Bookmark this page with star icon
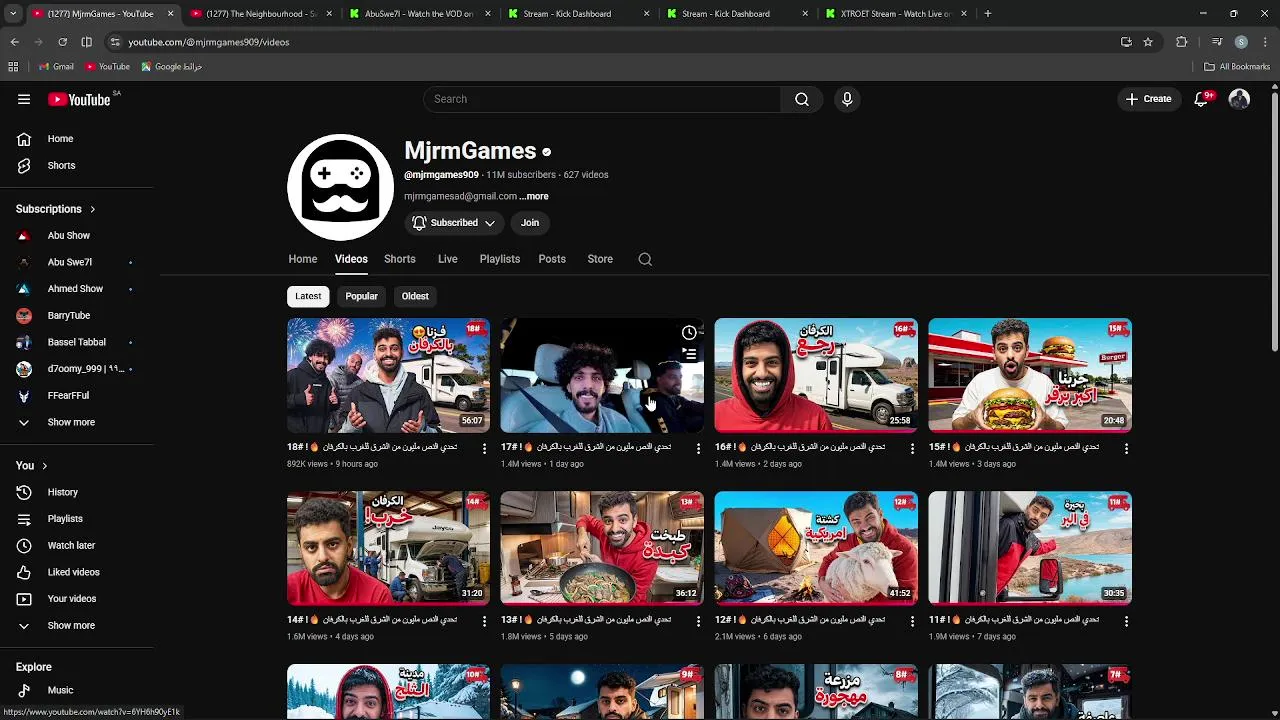Viewport: 1280px width, 720px height. [x=1148, y=42]
